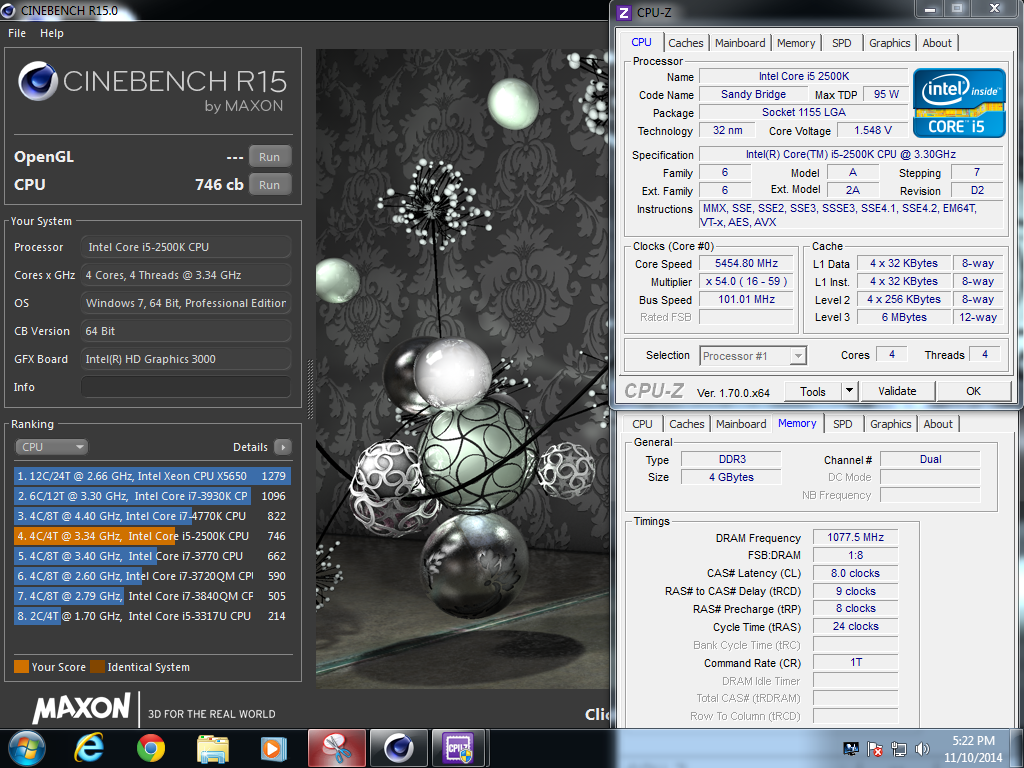The image size is (1024, 768).
Task: Click the Your Score orange legend swatch
Action: point(22,667)
